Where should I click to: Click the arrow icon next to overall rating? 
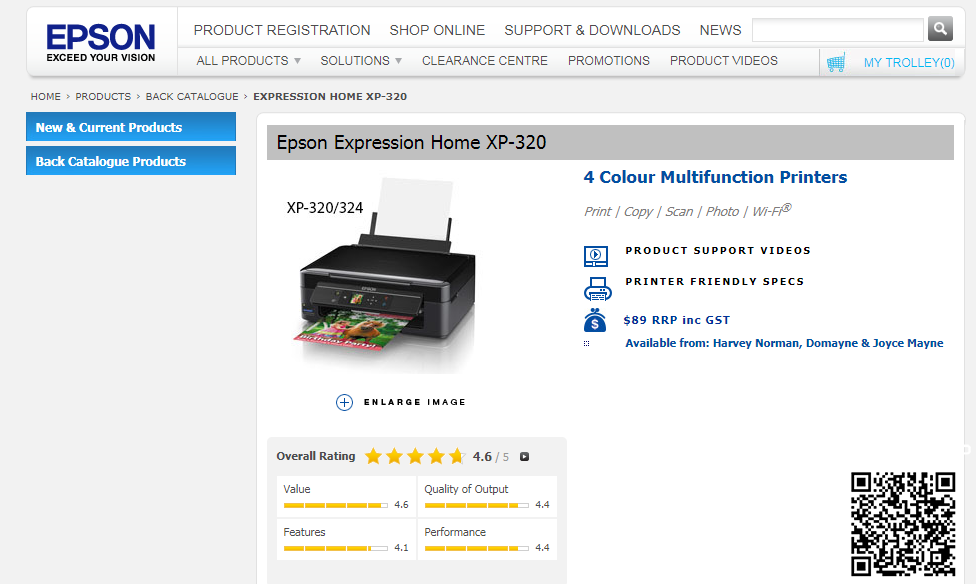[x=524, y=457]
